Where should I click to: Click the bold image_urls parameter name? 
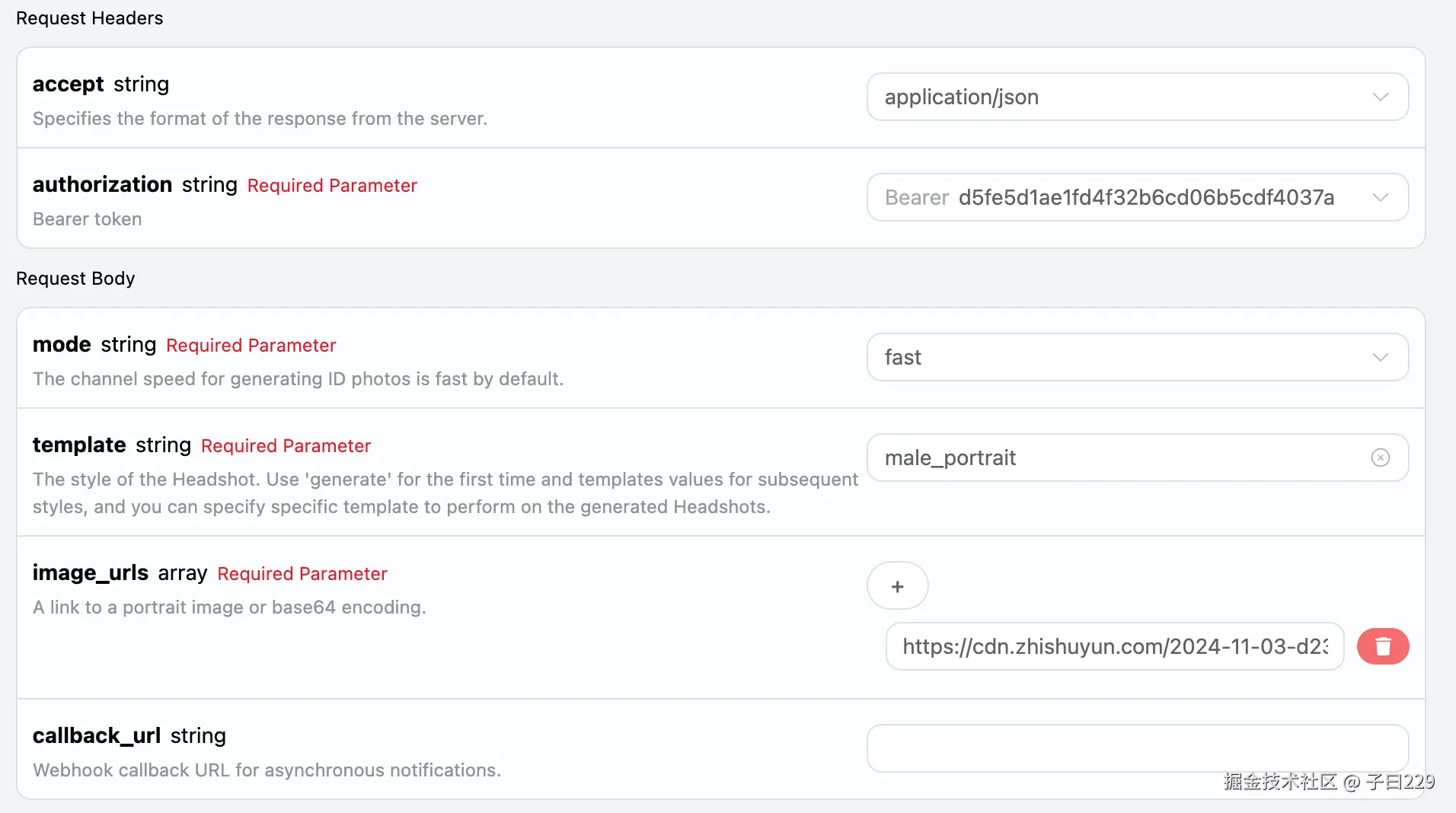coord(90,572)
